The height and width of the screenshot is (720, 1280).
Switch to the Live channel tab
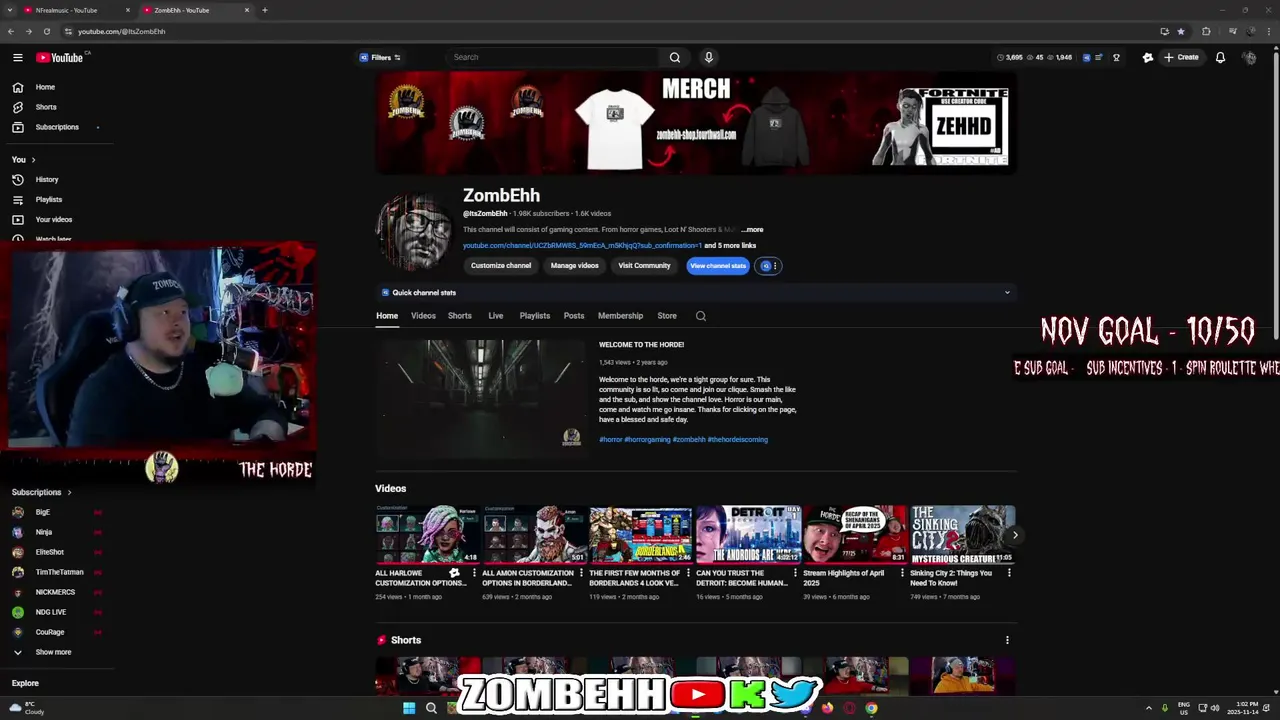[x=496, y=316]
